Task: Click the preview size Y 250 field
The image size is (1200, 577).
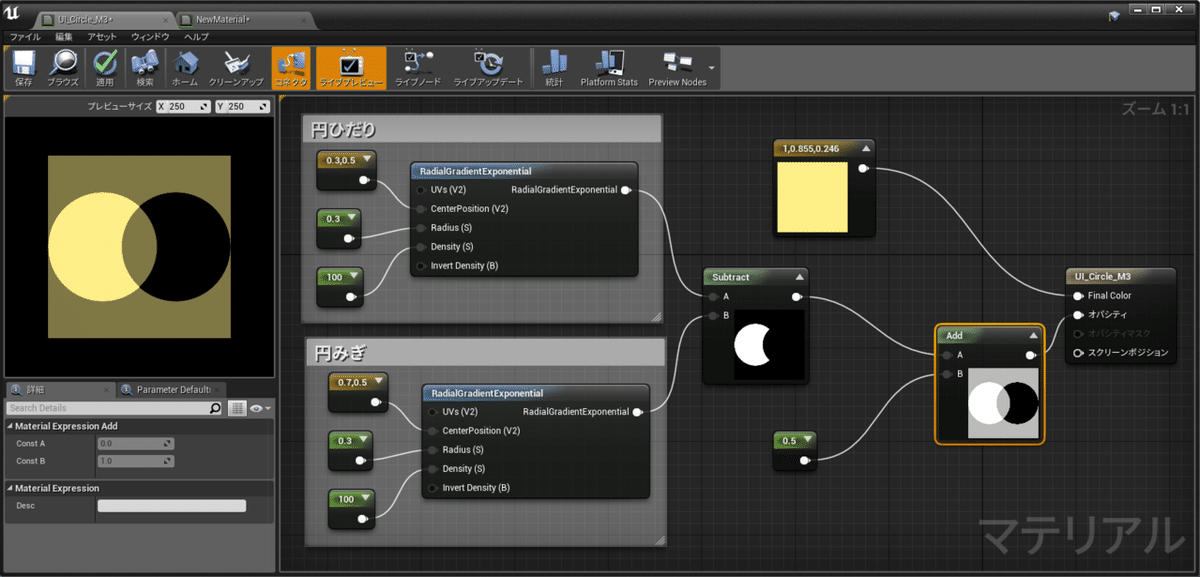Action: (x=243, y=106)
